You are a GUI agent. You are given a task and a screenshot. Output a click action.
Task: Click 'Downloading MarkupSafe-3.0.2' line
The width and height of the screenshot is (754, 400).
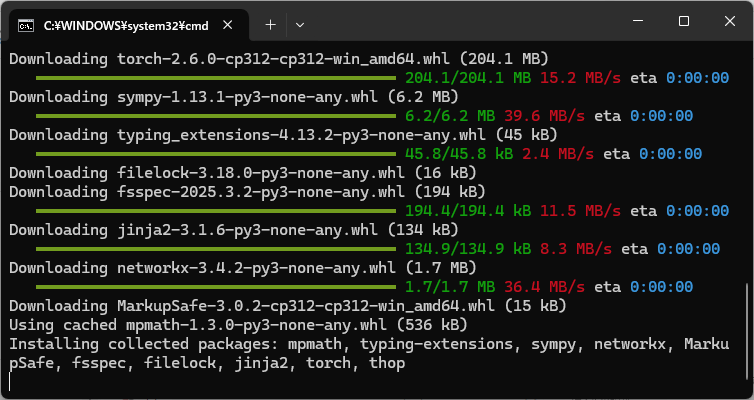point(288,306)
